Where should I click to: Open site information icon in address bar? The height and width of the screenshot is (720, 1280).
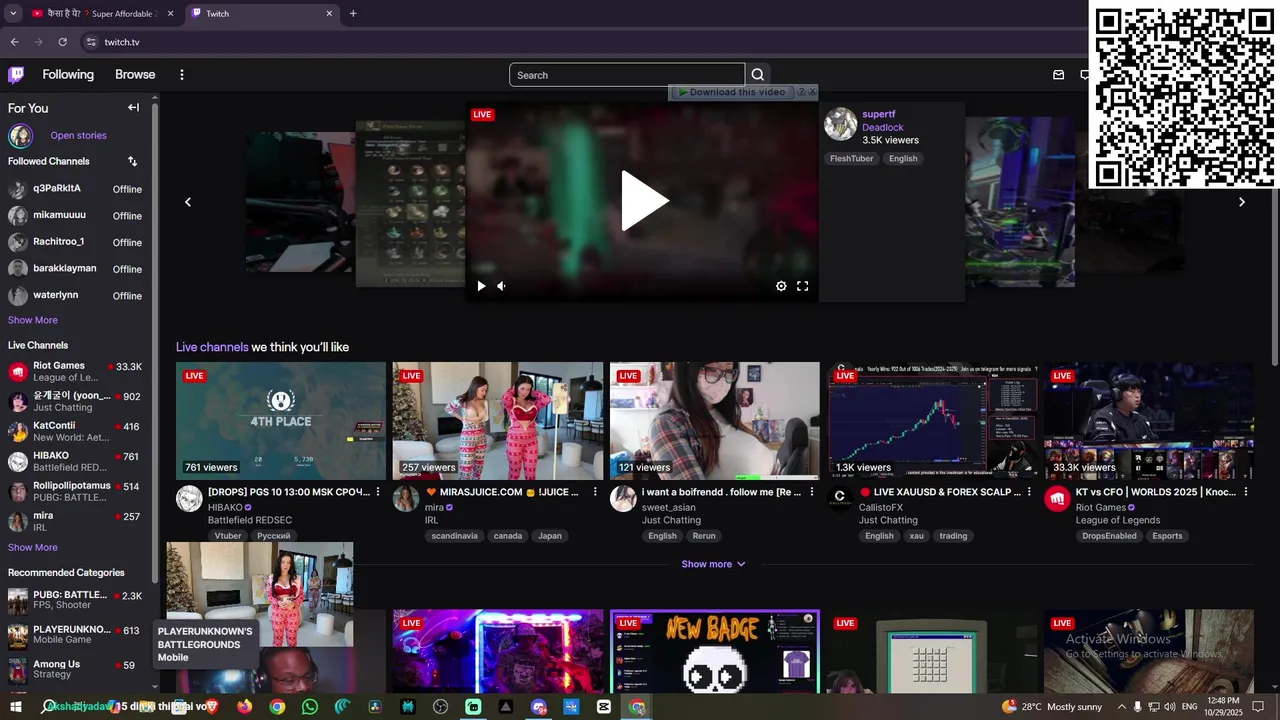coord(91,42)
